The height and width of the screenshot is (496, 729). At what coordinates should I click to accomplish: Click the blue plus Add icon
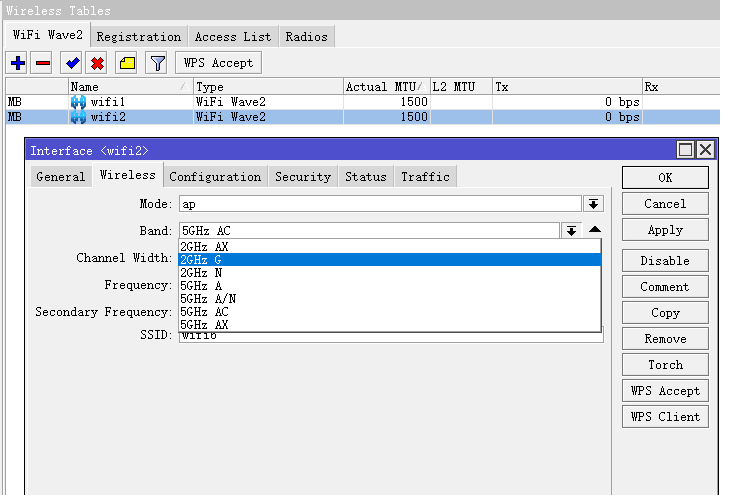pos(18,63)
